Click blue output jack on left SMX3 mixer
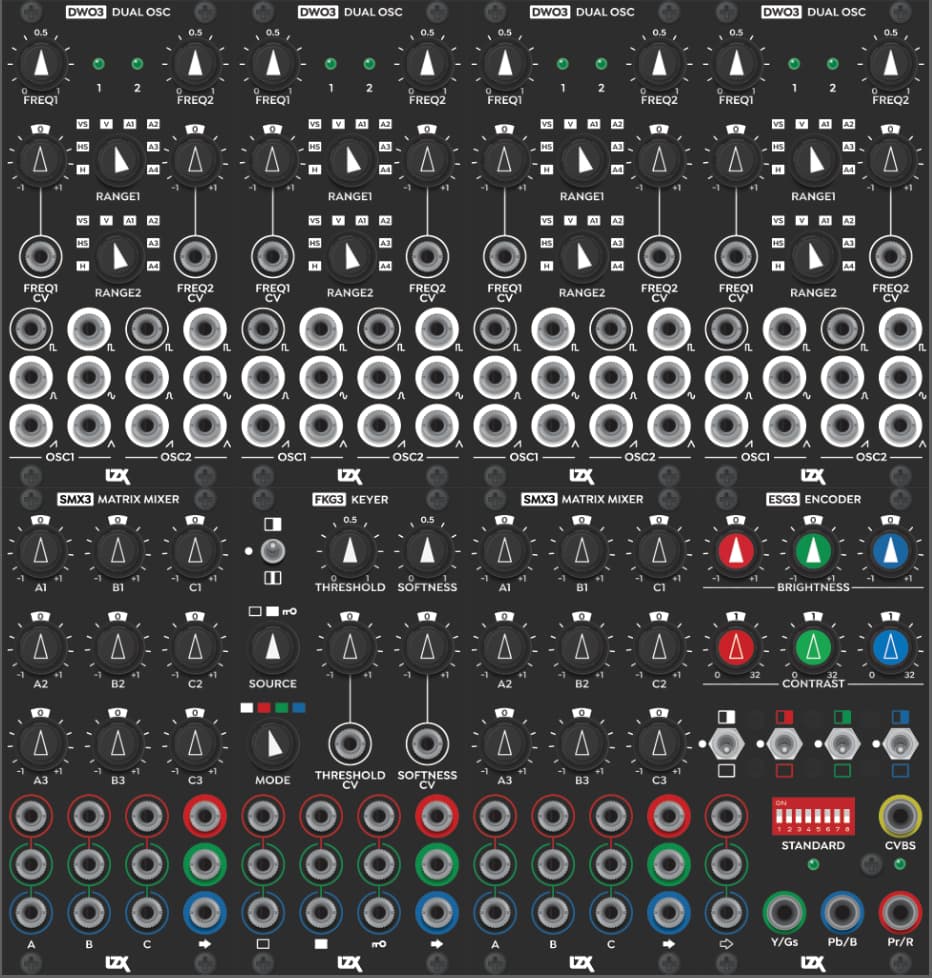This screenshot has width=932, height=978. click(x=205, y=913)
